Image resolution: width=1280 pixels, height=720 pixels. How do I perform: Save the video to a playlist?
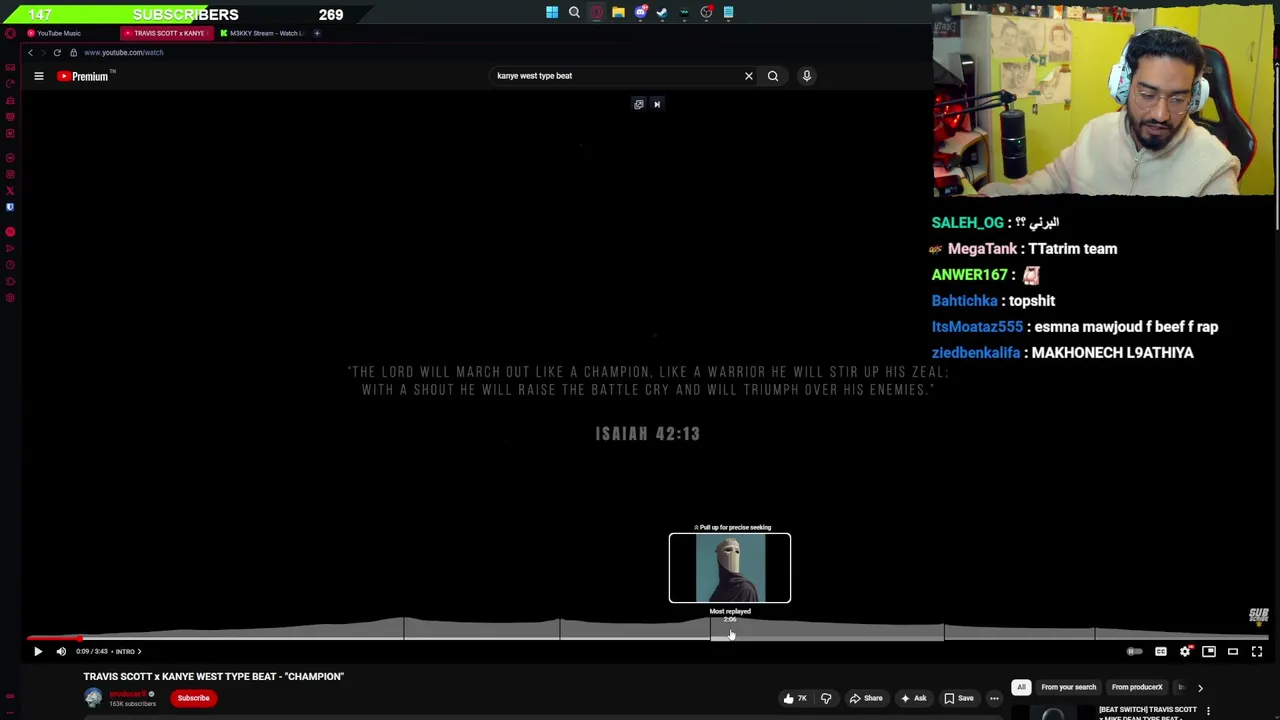pos(958,698)
